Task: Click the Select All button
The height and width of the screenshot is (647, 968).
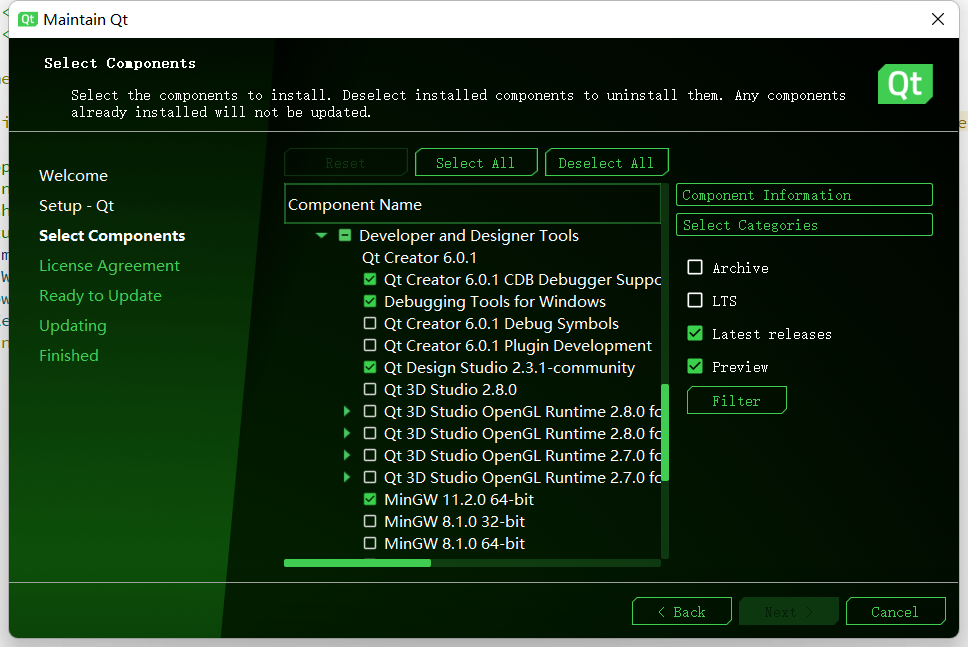Action: [476, 162]
